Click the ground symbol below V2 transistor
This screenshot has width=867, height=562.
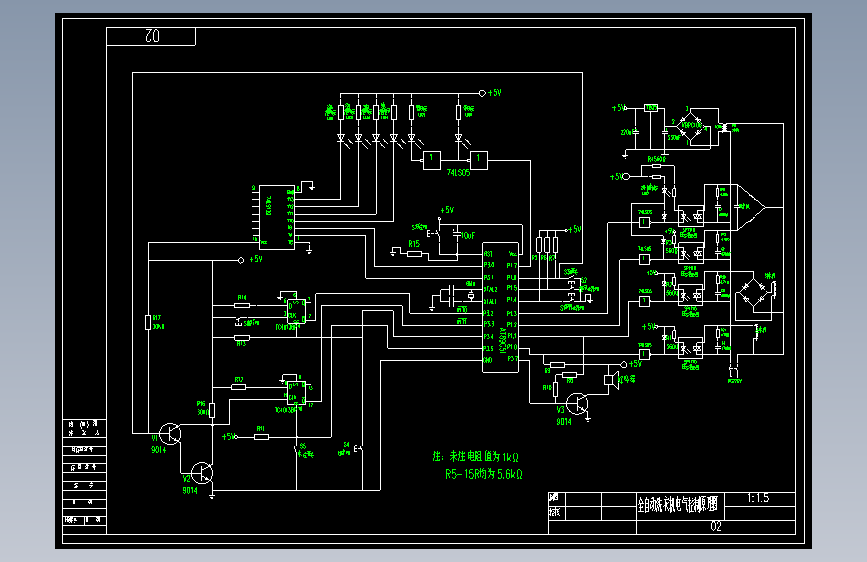212,496
